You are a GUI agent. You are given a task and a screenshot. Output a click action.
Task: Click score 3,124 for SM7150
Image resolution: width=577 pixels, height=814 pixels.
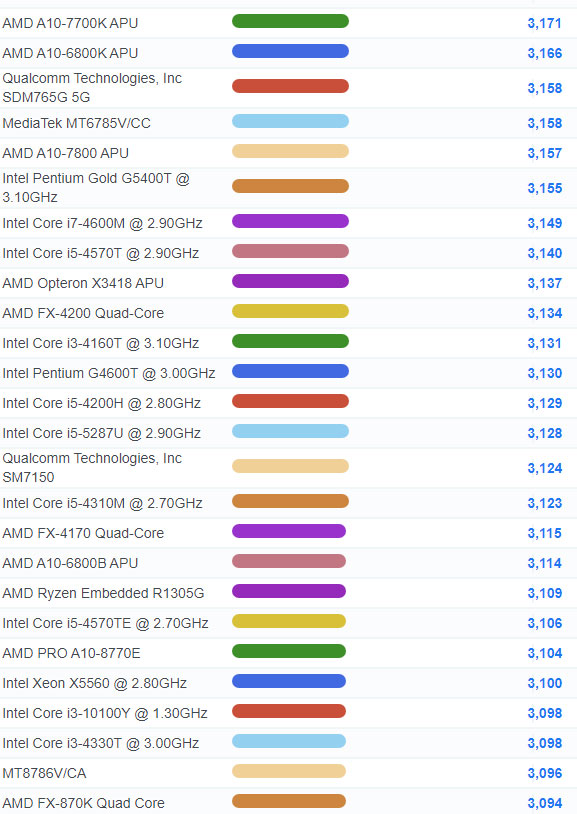click(x=544, y=468)
